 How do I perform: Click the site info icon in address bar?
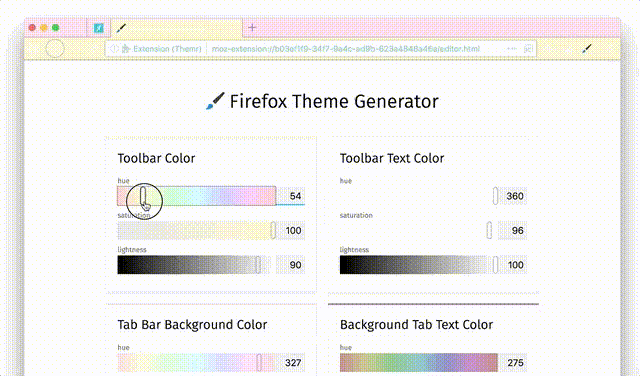point(114,49)
